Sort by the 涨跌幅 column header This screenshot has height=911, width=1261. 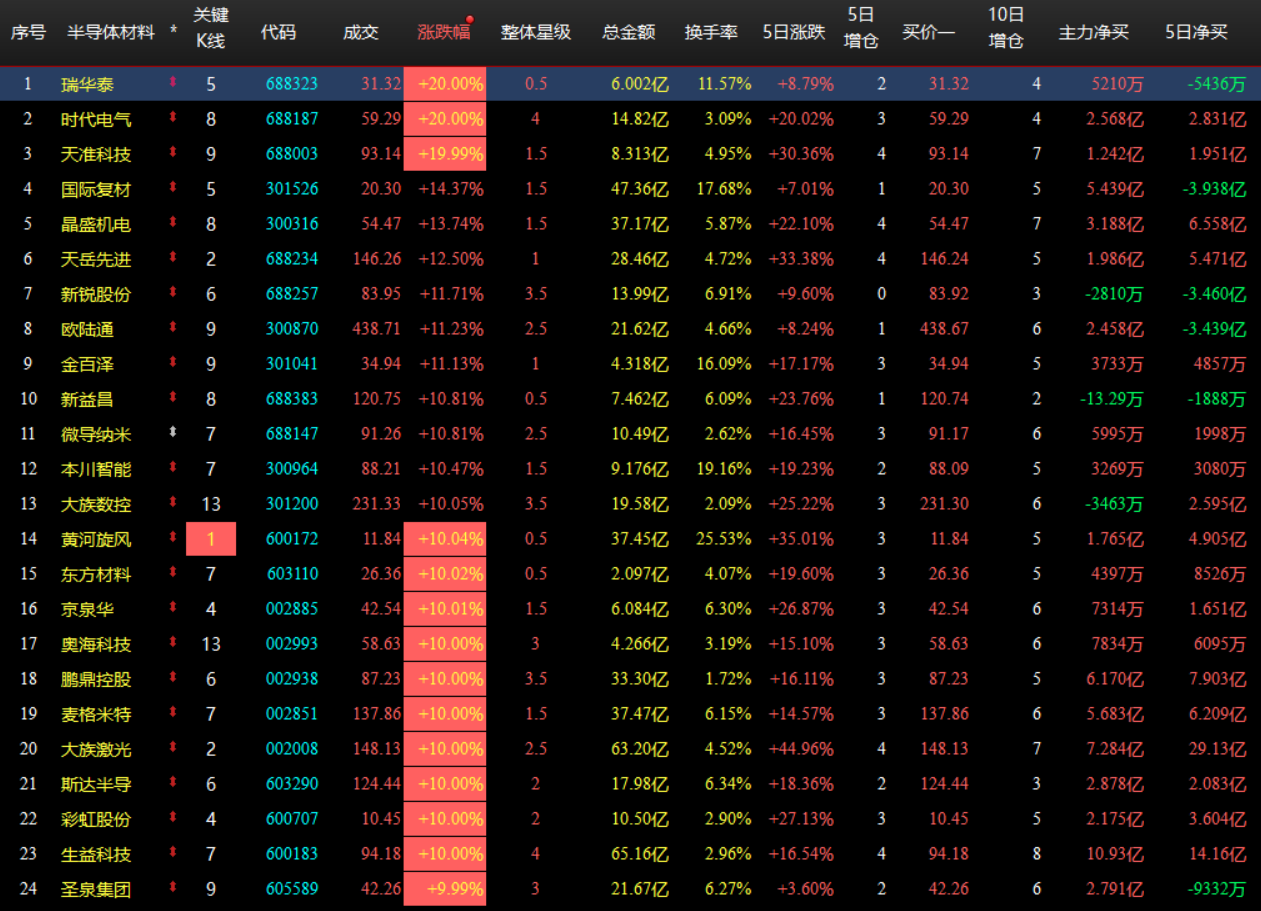443,32
